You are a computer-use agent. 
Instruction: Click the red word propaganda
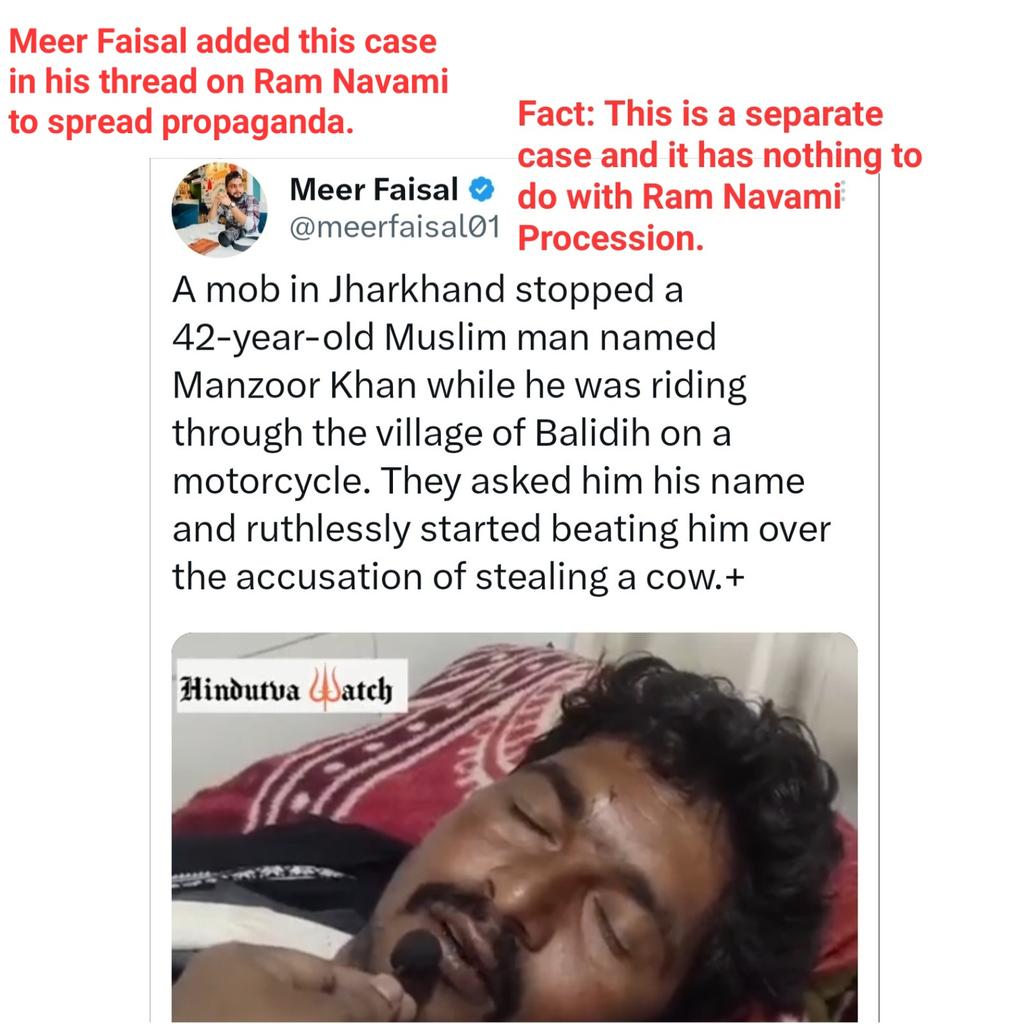(x=257, y=122)
